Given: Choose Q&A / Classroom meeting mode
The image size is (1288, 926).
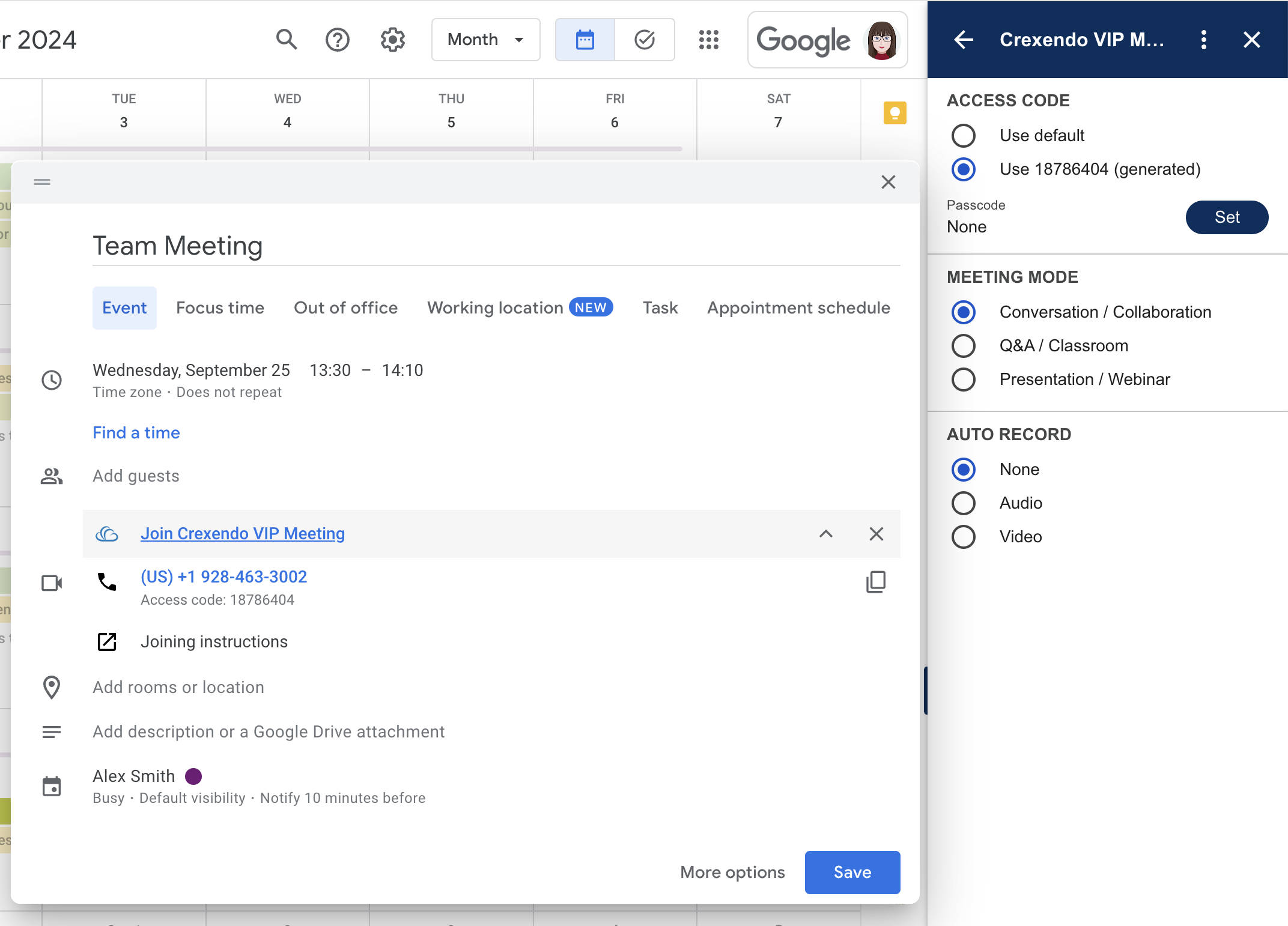Looking at the screenshot, I should click(964, 346).
